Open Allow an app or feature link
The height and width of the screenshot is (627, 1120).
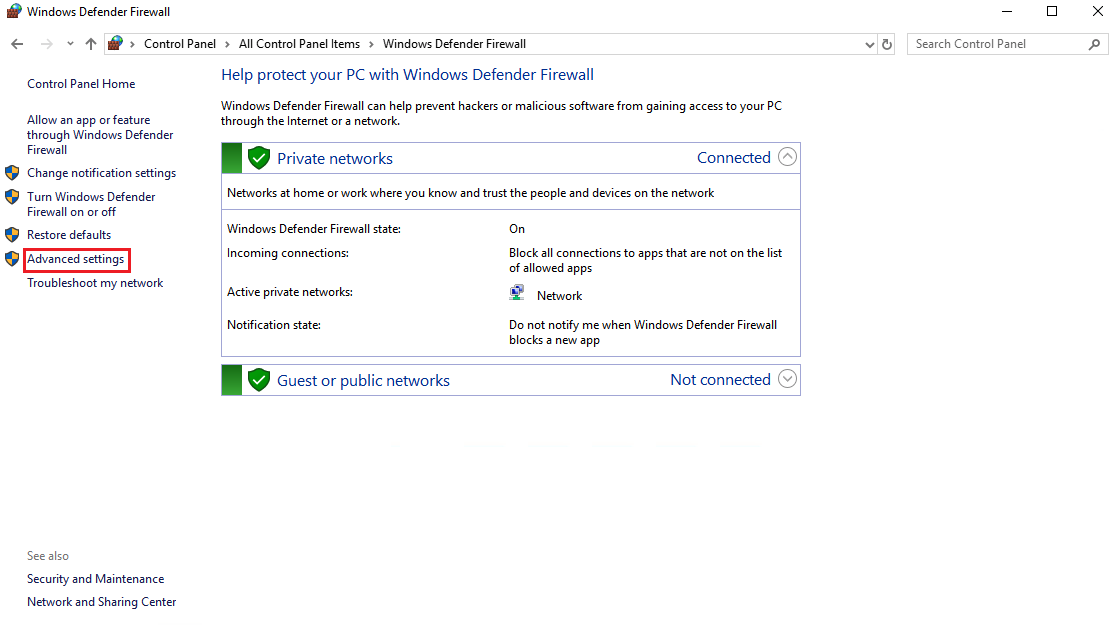point(100,135)
